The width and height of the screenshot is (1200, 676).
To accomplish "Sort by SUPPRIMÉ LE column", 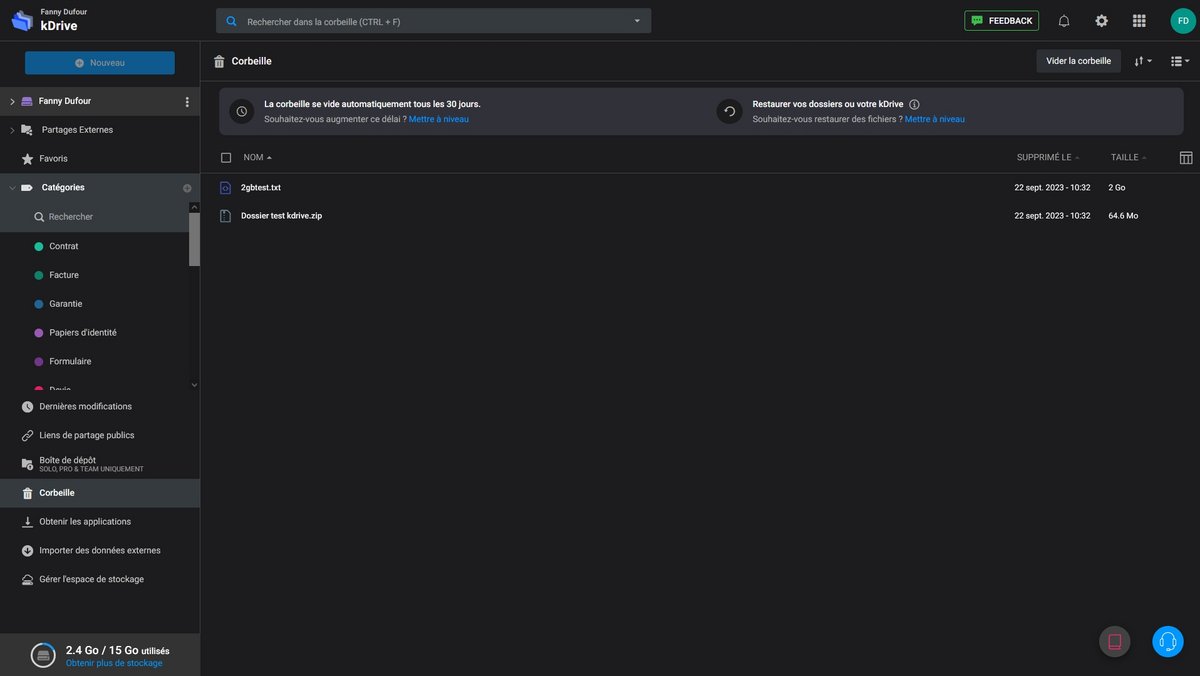I will [x=1048, y=158].
